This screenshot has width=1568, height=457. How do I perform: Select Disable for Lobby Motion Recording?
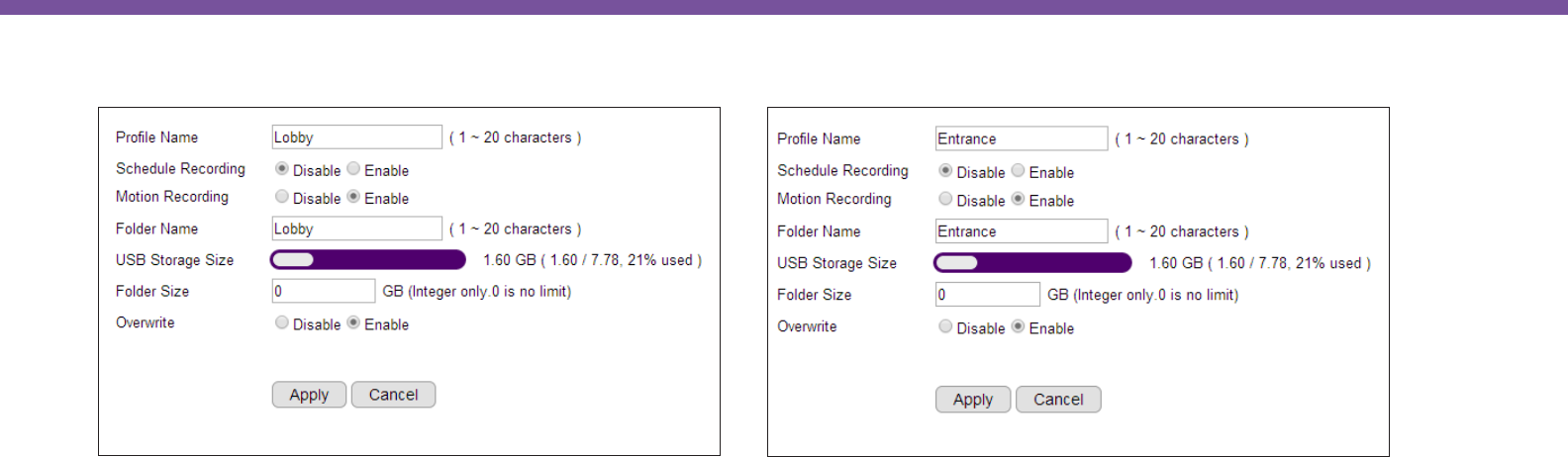(x=282, y=197)
